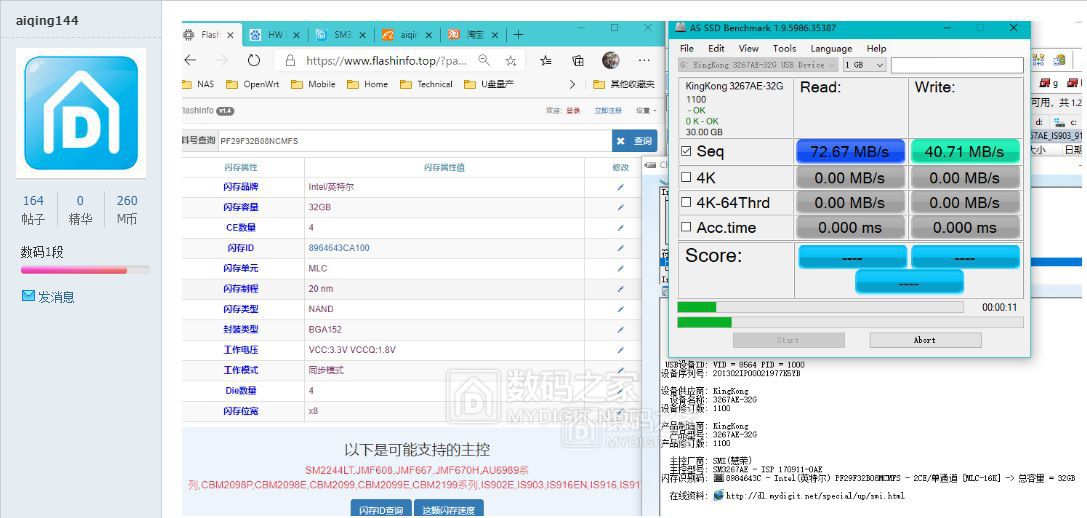Image resolution: width=1087 pixels, height=518 pixels.
Task: Go back using the browser back arrow
Action: [191, 60]
